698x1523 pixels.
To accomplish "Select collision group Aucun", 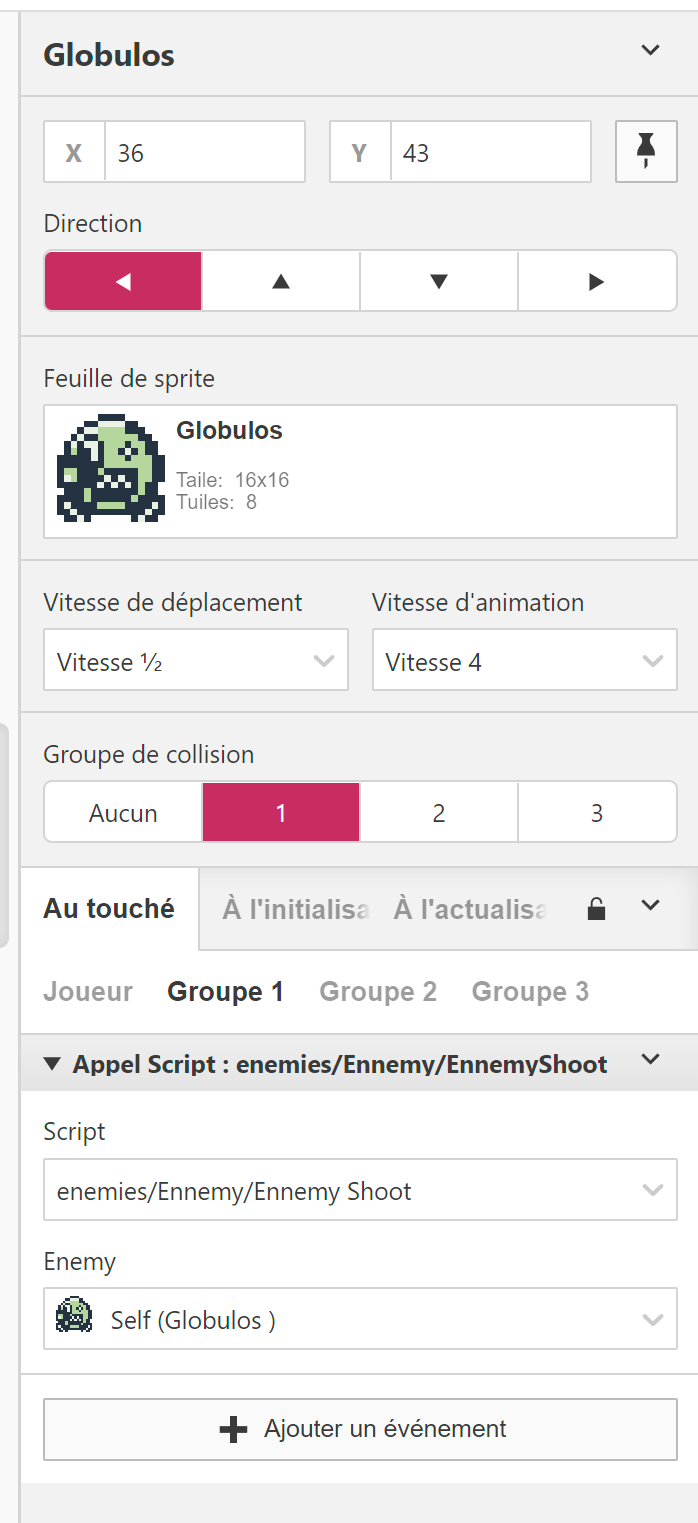I will click(x=123, y=813).
